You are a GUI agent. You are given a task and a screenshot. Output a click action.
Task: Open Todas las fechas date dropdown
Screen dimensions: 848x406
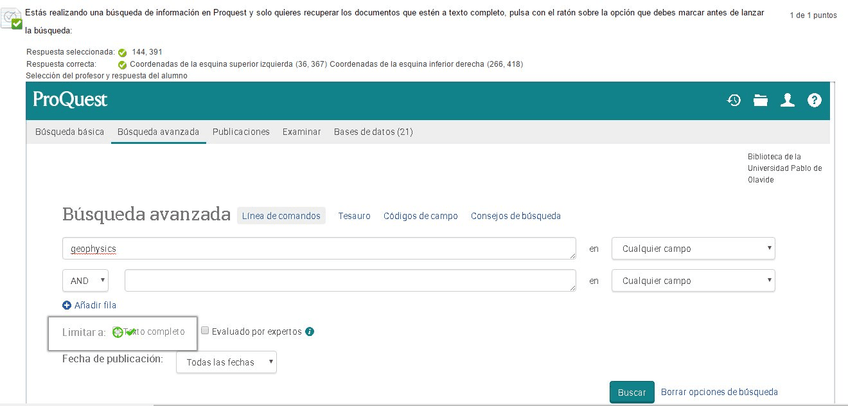pyautogui.click(x=226, y=362)
